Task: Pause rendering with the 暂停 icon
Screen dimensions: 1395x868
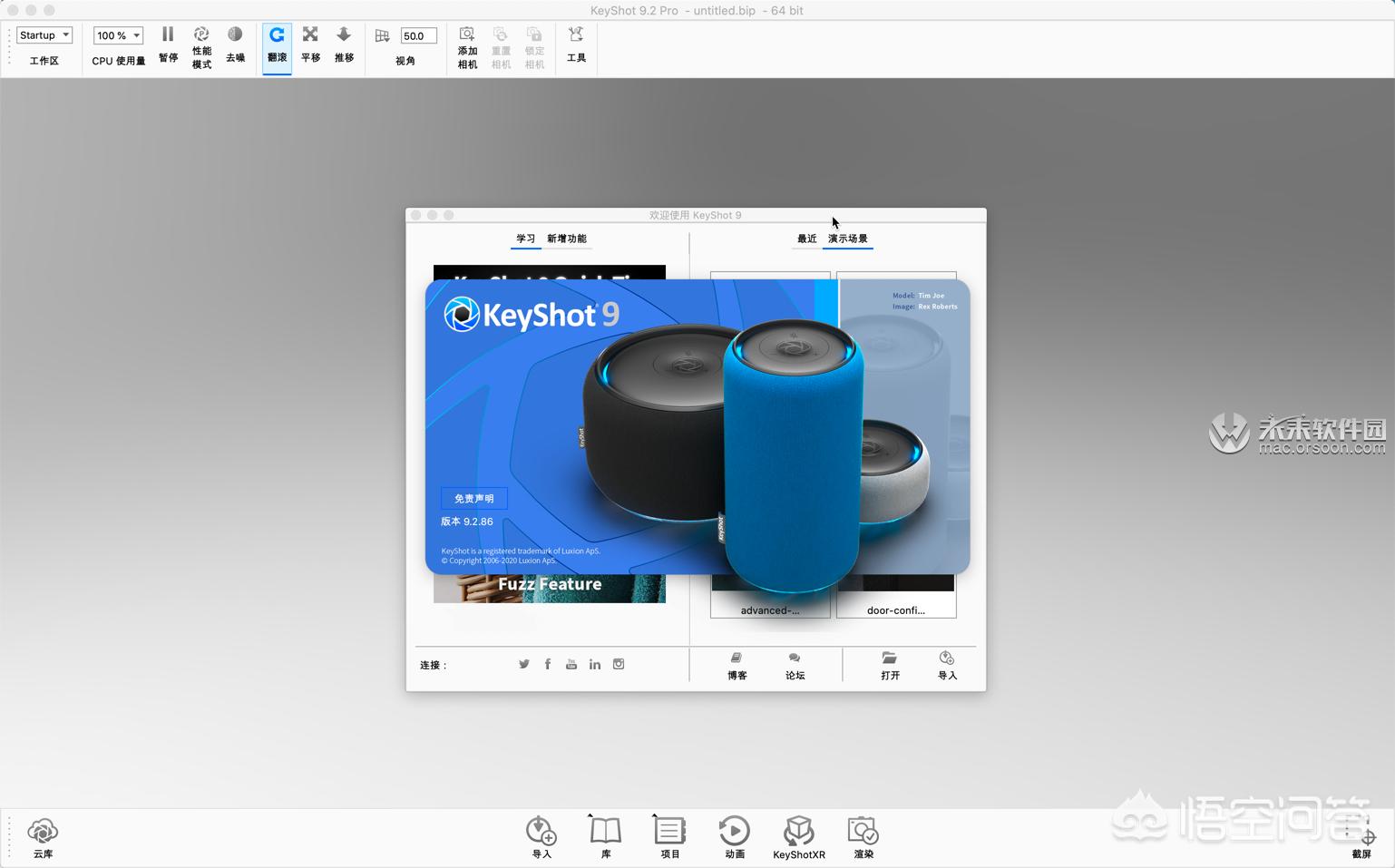Action: click(168, 34)
